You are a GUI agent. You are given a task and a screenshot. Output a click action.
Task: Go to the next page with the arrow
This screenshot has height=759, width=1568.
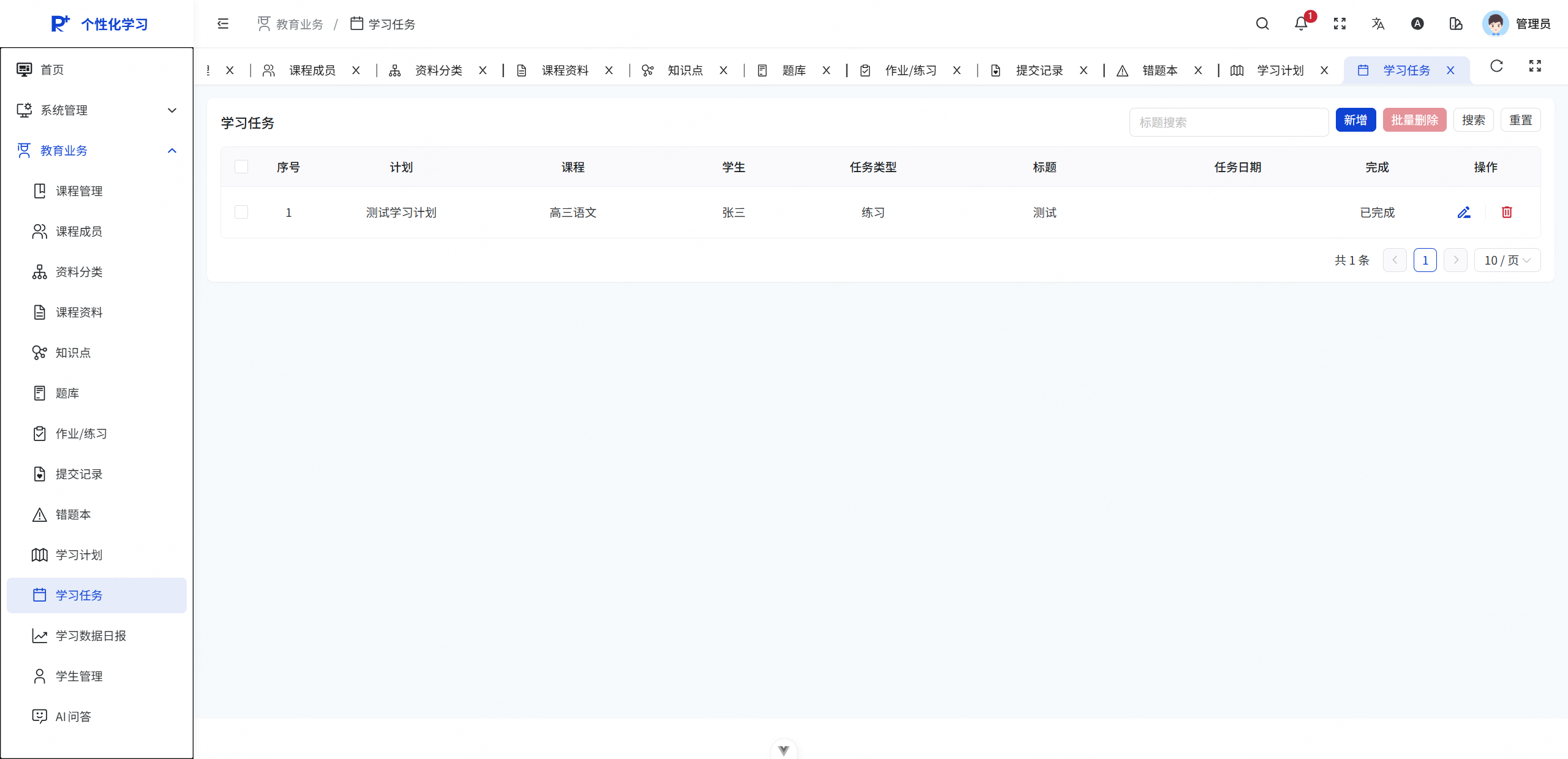click(x=1455, y=260)
